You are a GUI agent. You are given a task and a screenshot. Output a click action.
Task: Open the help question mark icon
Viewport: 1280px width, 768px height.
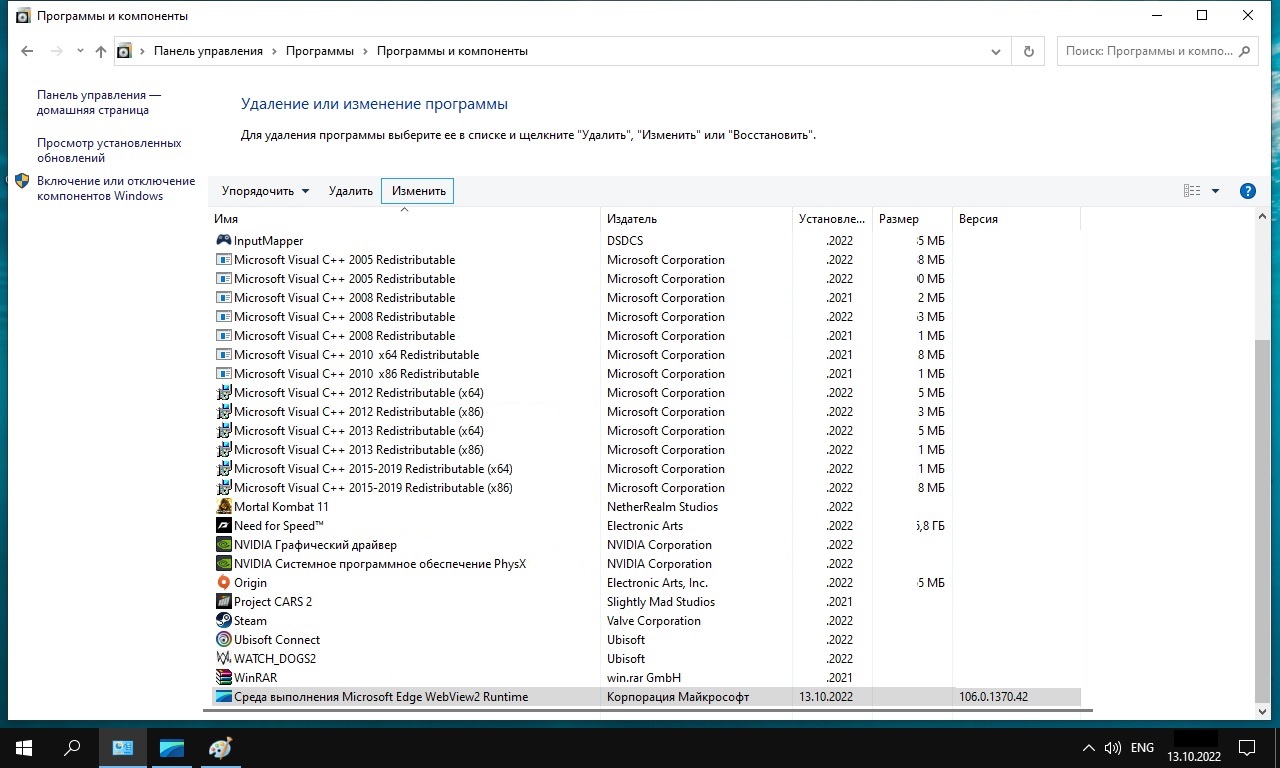tap(1247, 191)
